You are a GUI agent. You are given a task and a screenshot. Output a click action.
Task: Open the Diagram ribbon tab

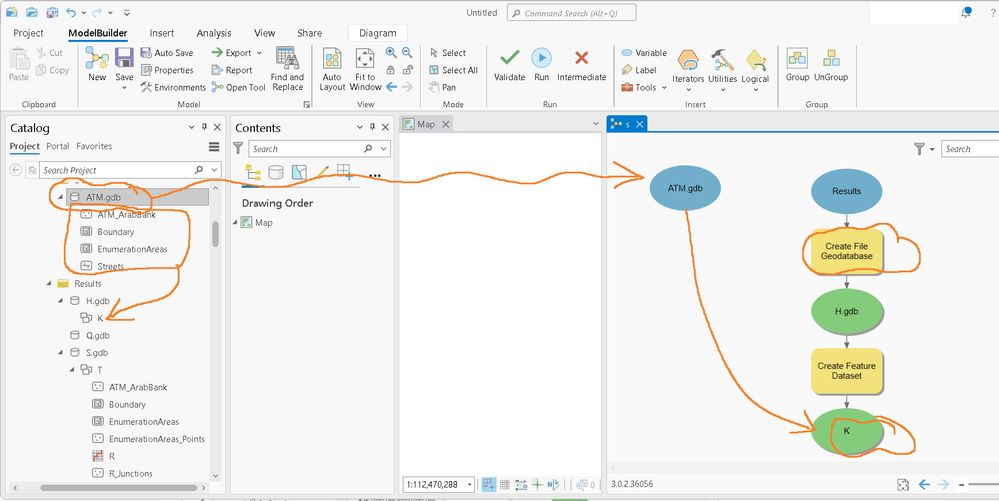(x=378, y=33)
